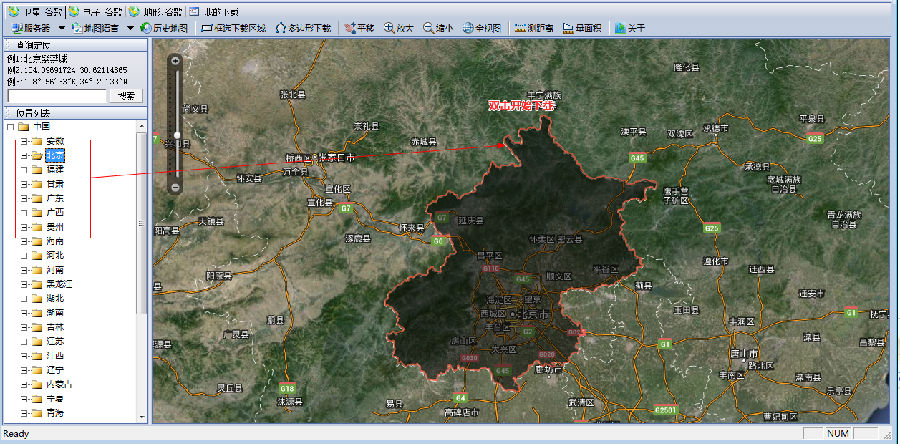Image resolution: width=900 pixels, height=444 pixels.
Task: Select the 缩小 zoom-out magnifier tool
Action: (x=439, y=27)
